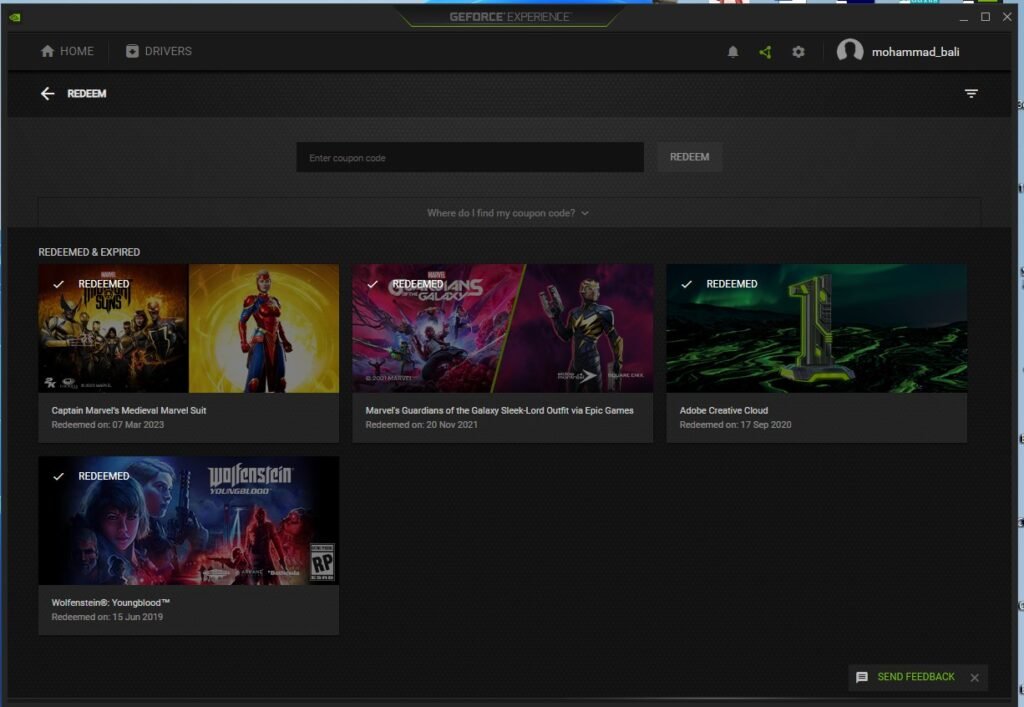The height and width of the screenshot is (707, 1024).
Task: Dismiss the feedback prompt with the X
Action: click(975, 677)
